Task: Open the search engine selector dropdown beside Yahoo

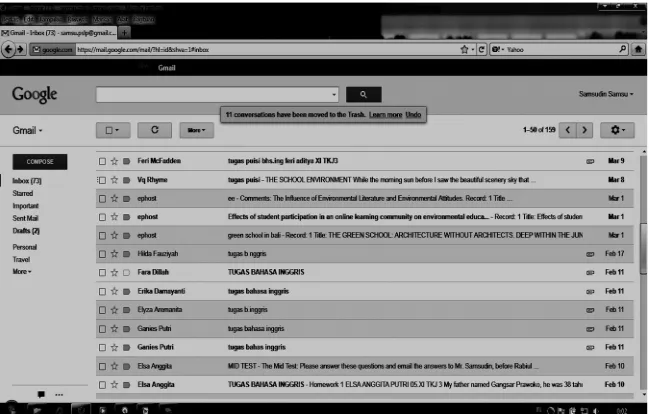Action: coord(497,49)
